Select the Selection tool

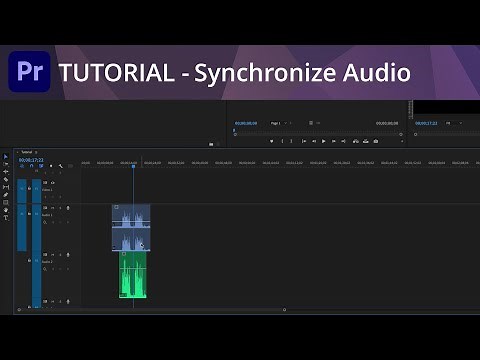click(x=6, y=156)
